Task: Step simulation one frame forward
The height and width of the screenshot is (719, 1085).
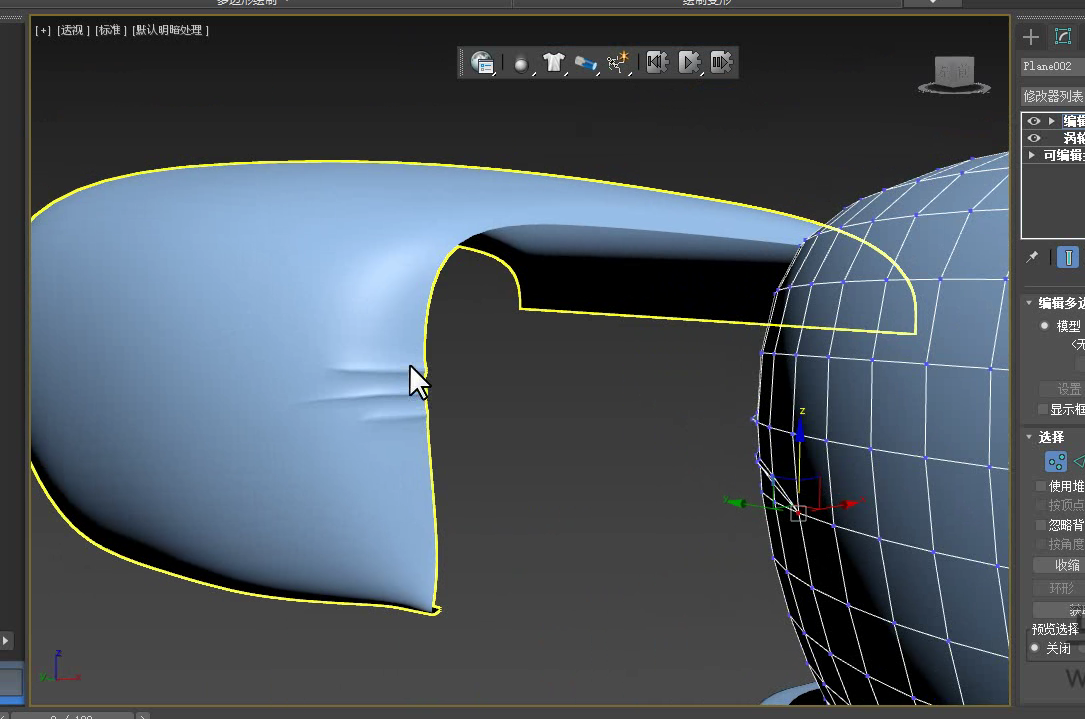Action: coord(721,62)
